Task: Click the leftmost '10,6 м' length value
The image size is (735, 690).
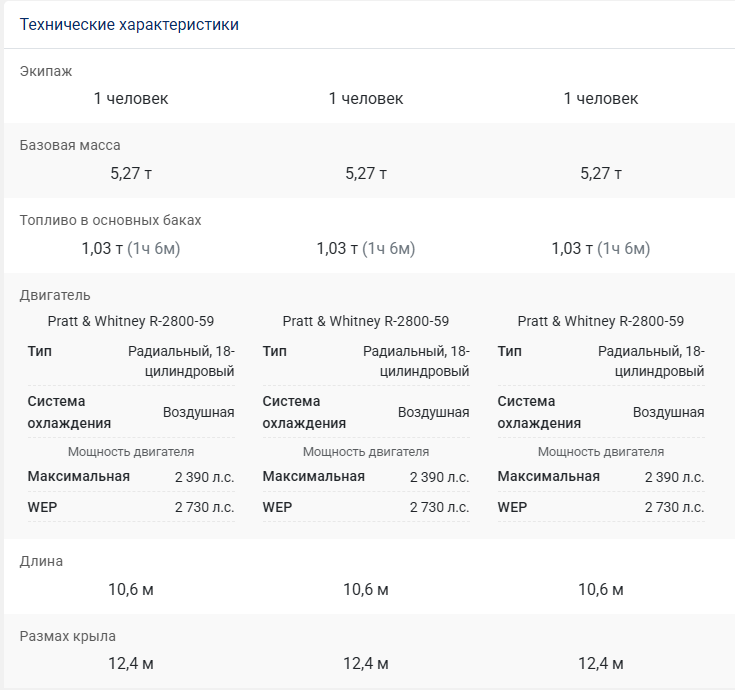Action: click(x=131, y=589)
